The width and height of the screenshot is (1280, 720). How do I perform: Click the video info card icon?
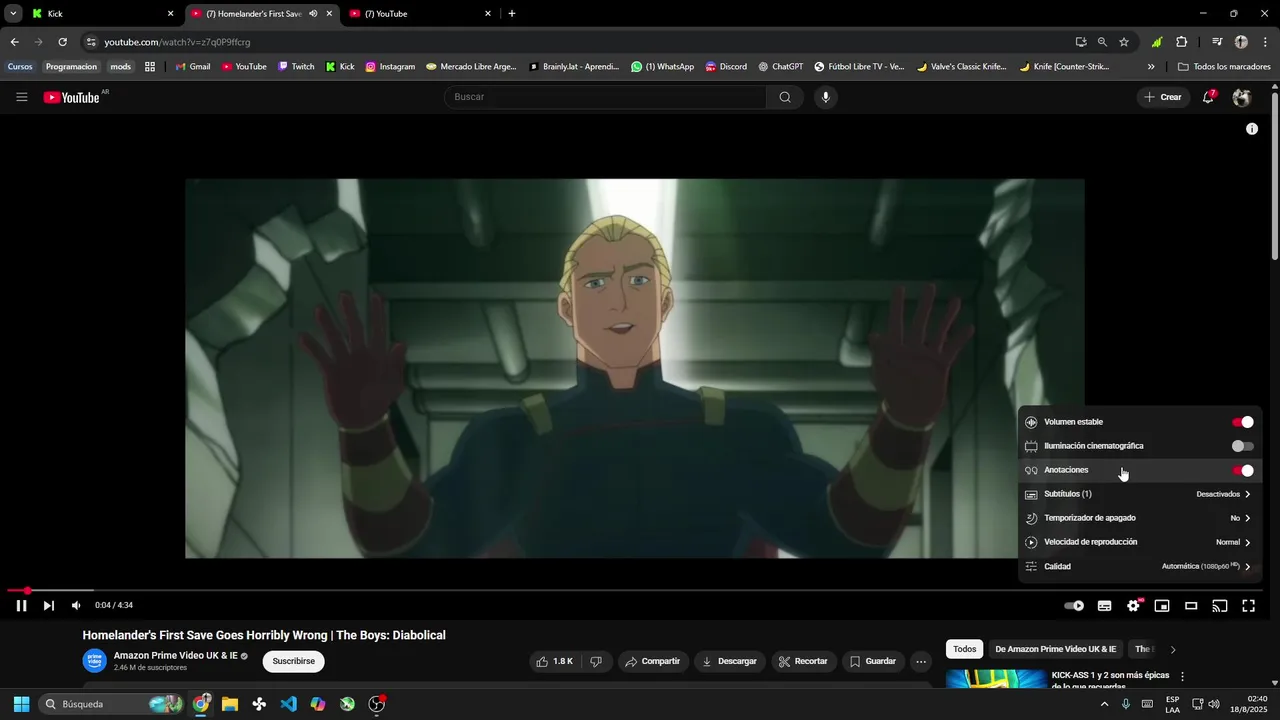click(1251, 129)
